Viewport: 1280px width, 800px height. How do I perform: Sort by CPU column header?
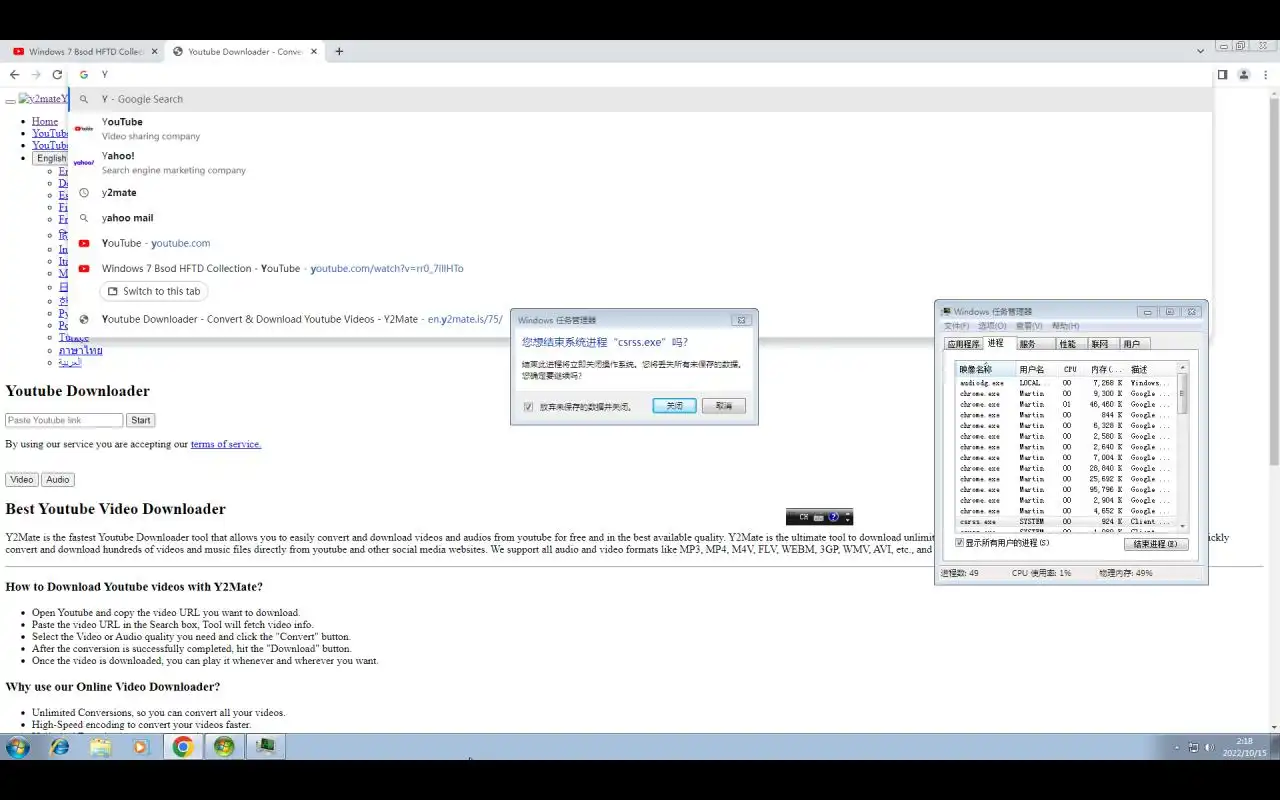coord(1072,370)
